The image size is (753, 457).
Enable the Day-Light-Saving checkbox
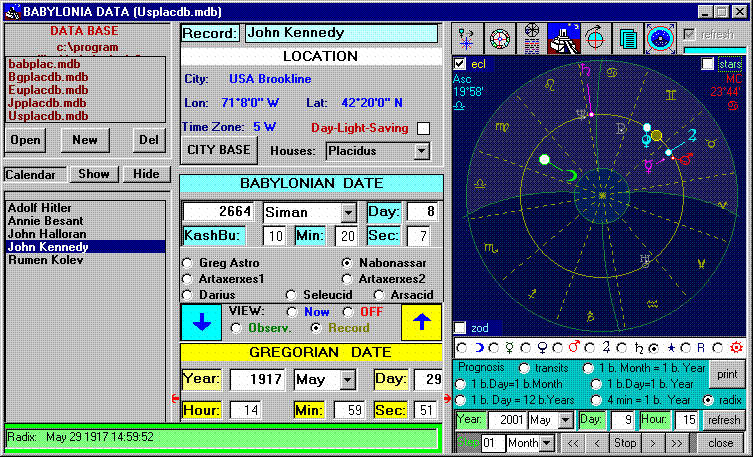pos(423,128)
